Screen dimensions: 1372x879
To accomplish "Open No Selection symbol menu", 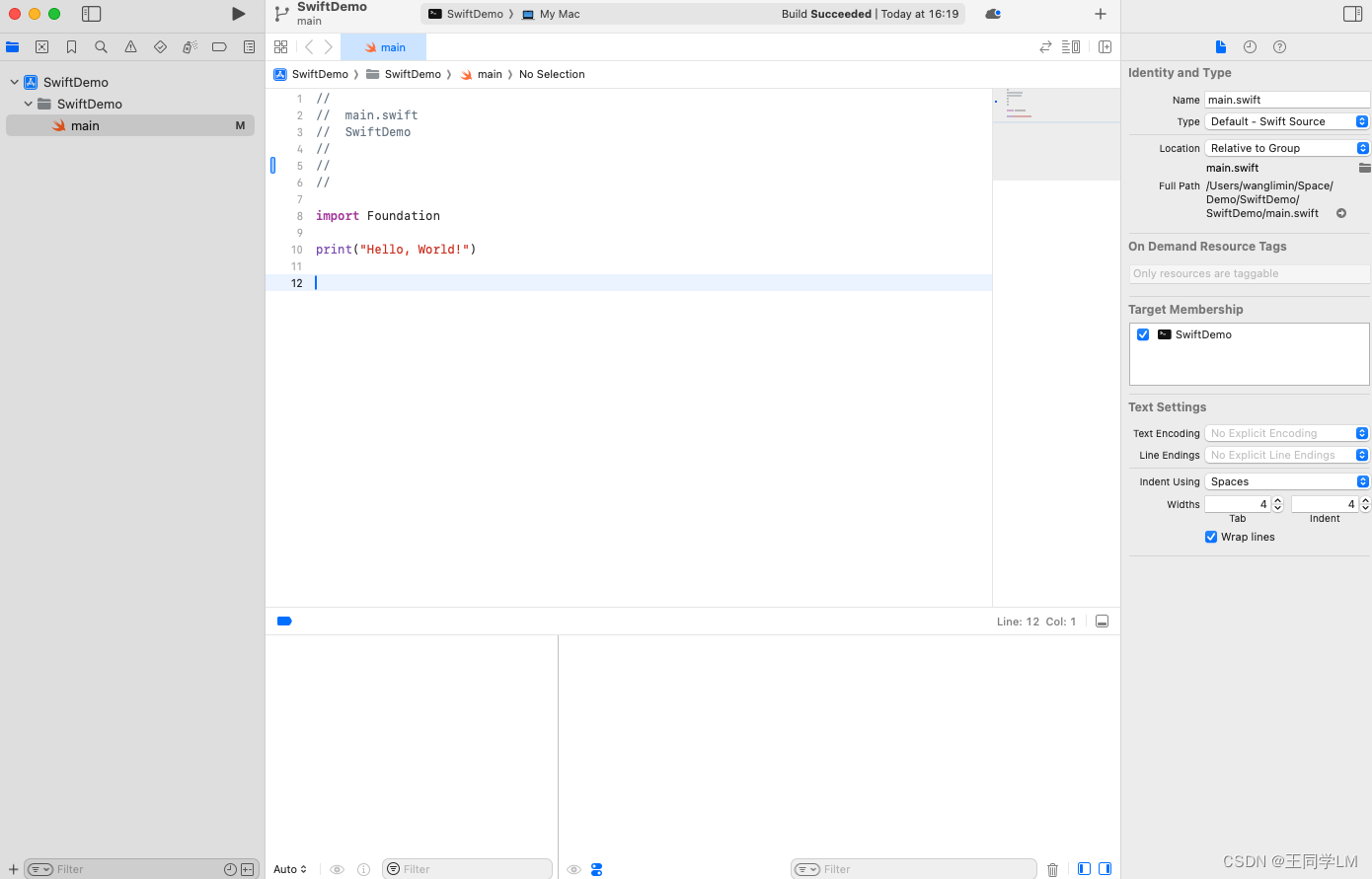I will (x=552, y=74).
